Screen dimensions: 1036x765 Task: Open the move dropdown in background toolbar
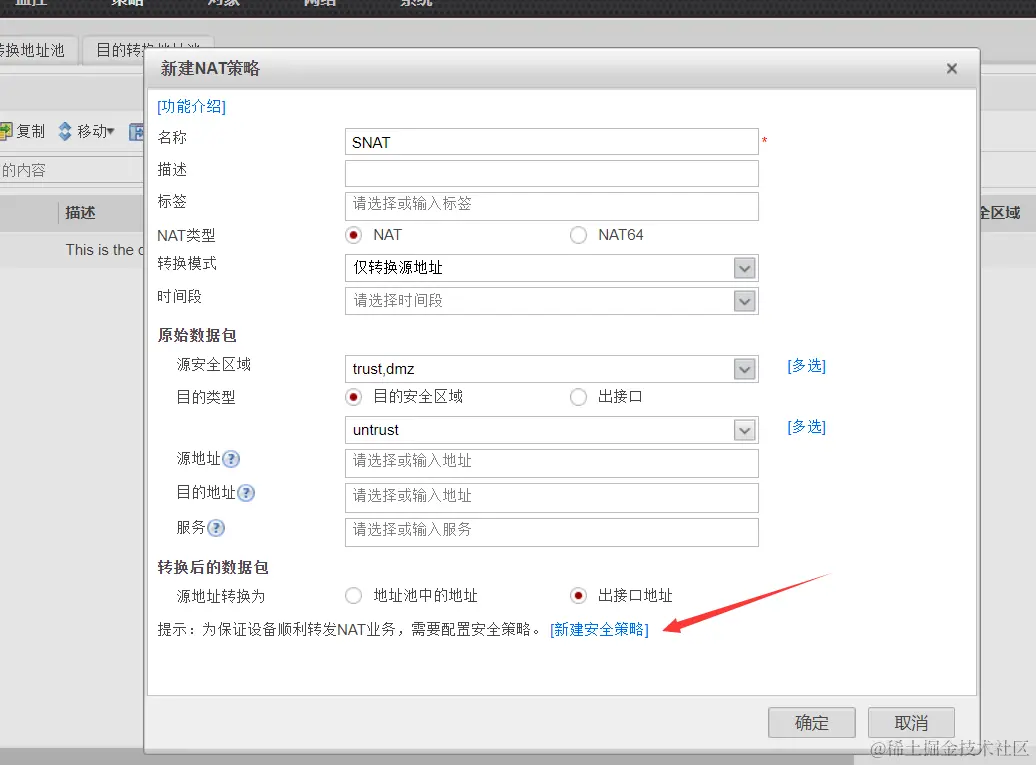click(x=96, y=131)
